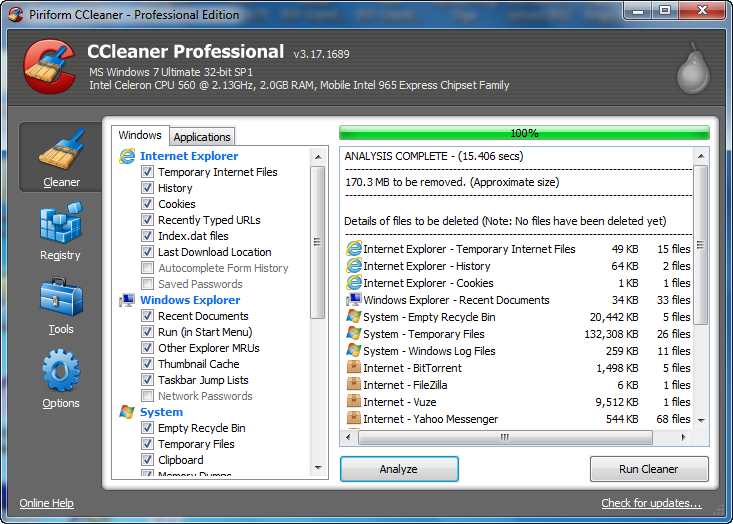Uncheck Thumbnail Cache checkbox
This screenshot has height=524, width=733.
[x=147, y=364]
